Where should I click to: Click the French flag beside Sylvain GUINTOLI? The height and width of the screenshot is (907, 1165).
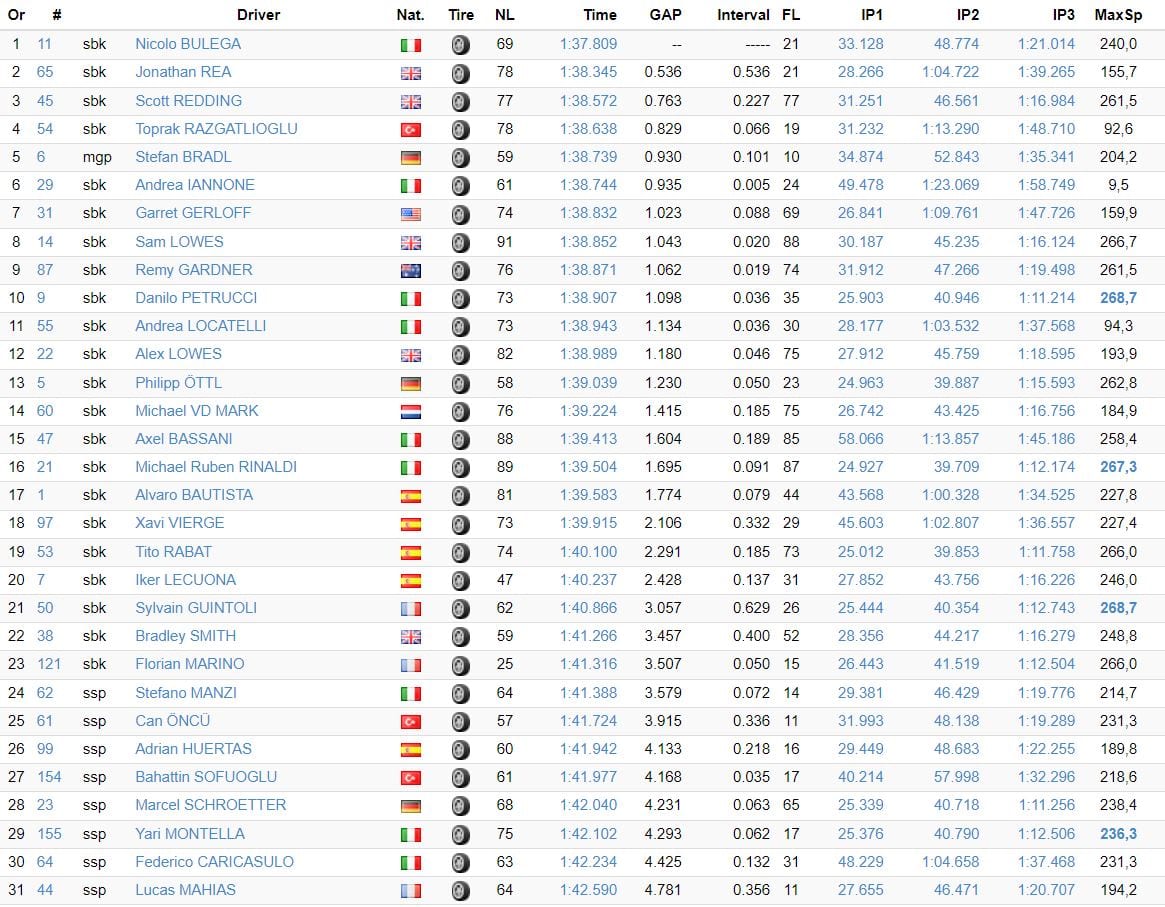pos(410,609)
